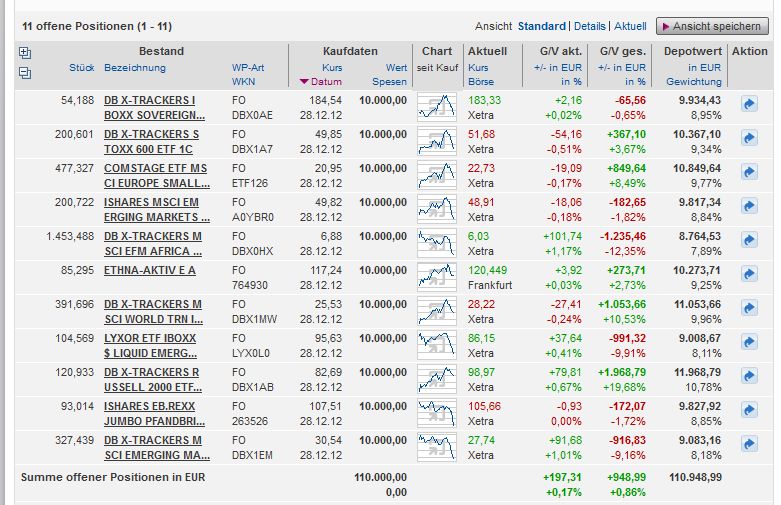This screenshot has width=781, height=505.
Task: Click action icon for Ethna-Aktiv E A row
Action: pos(749,275)
